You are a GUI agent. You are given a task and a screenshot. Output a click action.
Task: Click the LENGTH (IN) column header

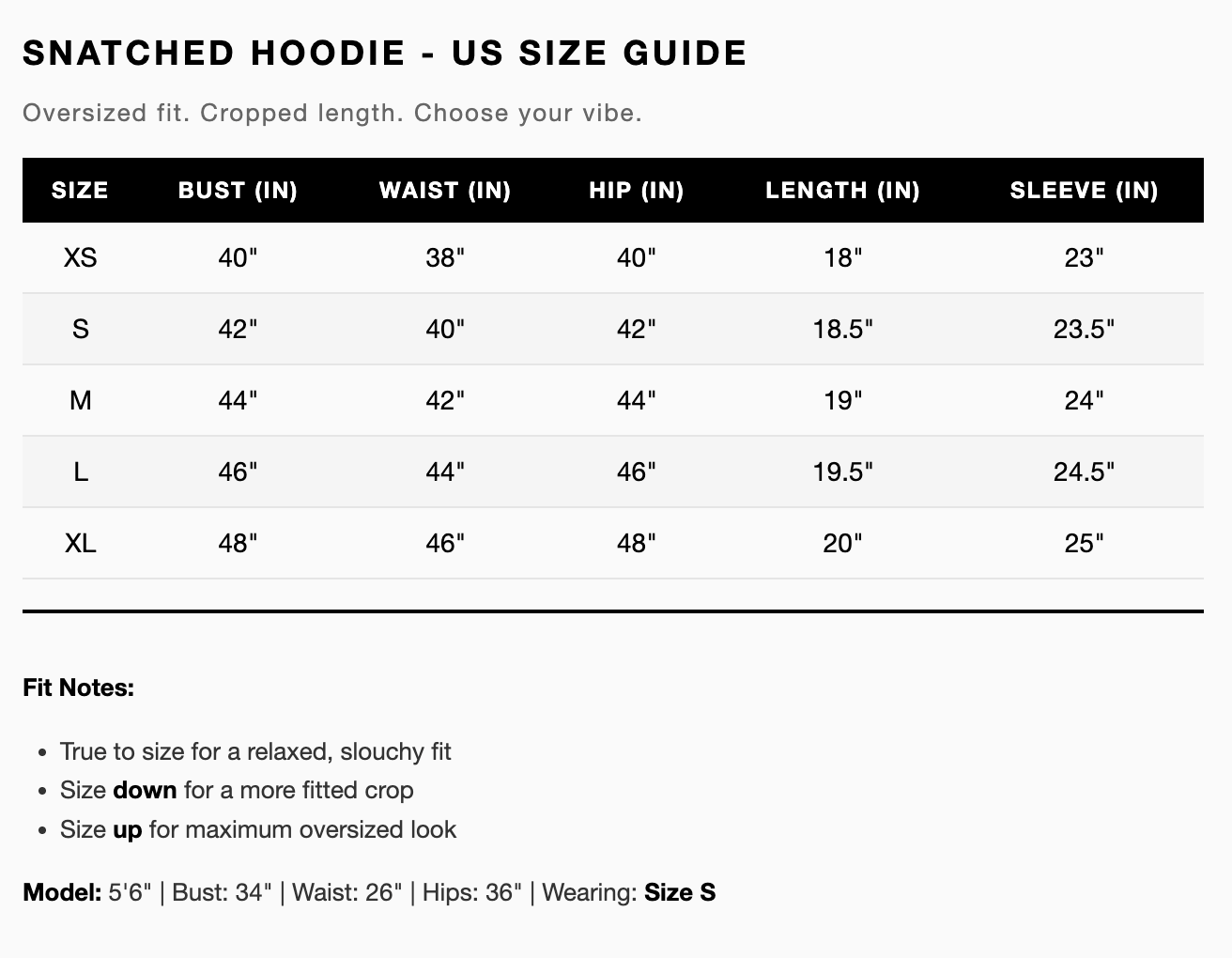pos(842,191)
